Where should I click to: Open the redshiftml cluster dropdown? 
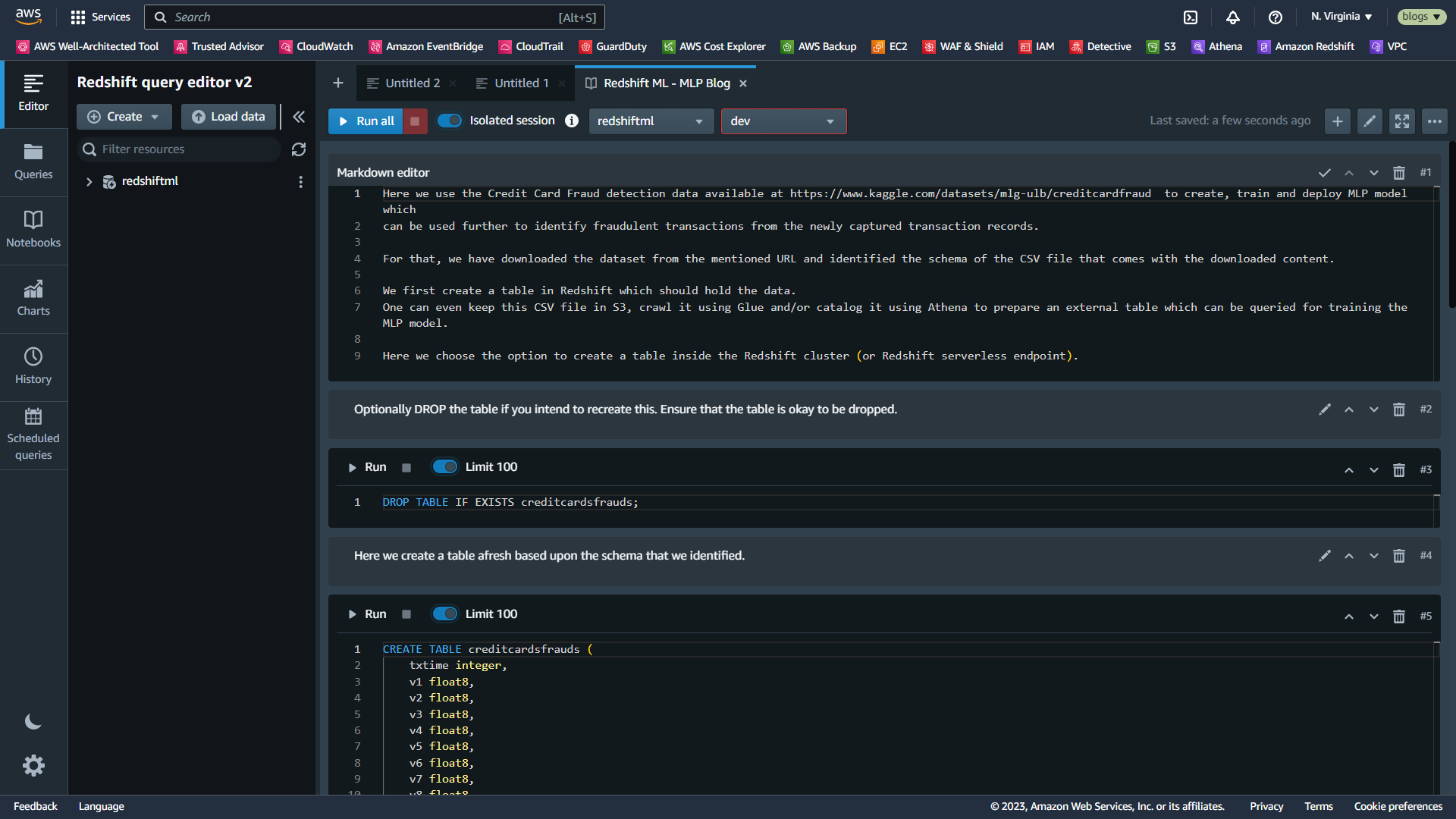[651, 121]
